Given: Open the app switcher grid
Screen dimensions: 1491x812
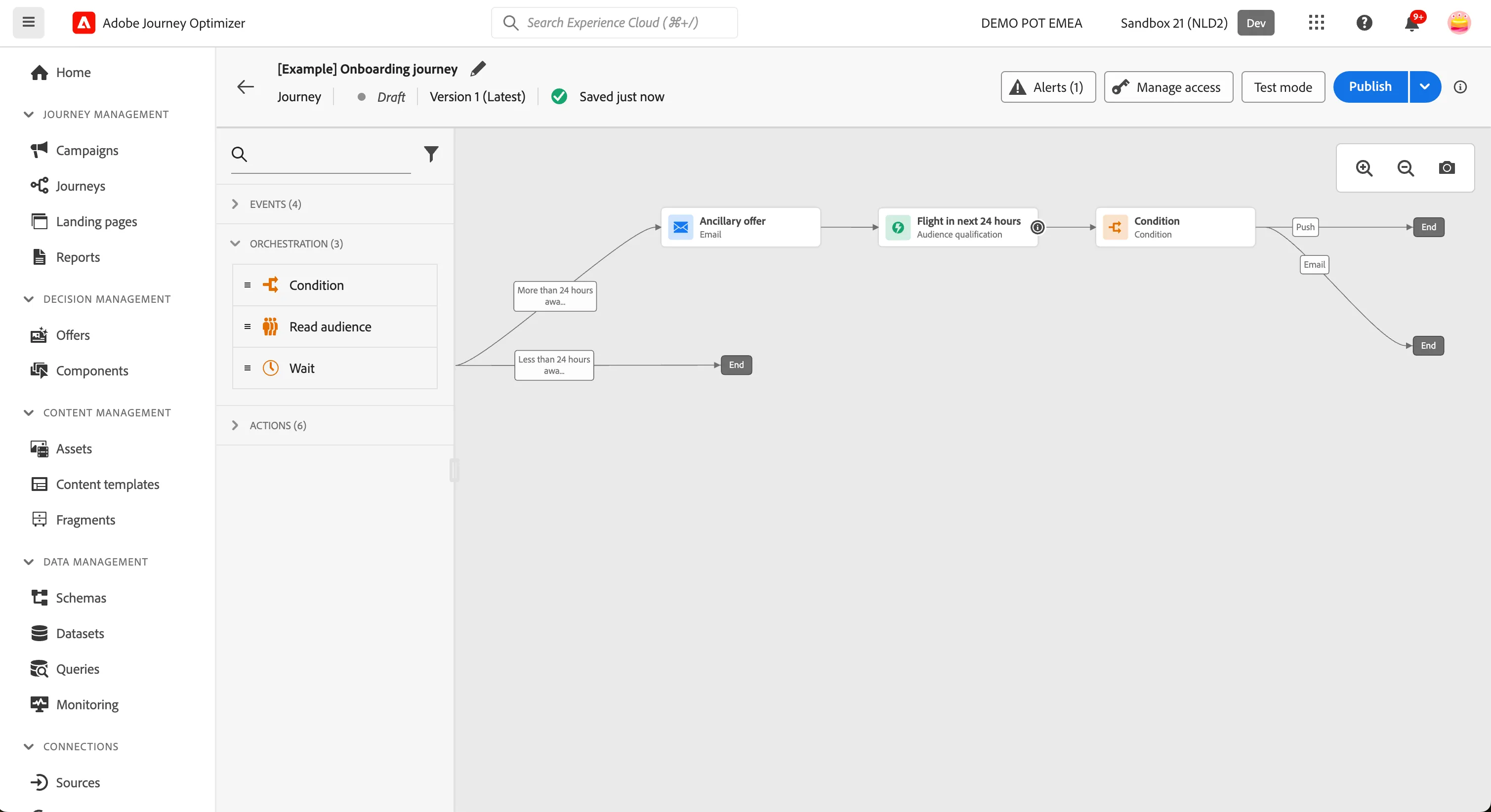Looking at the screenshot, I should pos(1316,23).
